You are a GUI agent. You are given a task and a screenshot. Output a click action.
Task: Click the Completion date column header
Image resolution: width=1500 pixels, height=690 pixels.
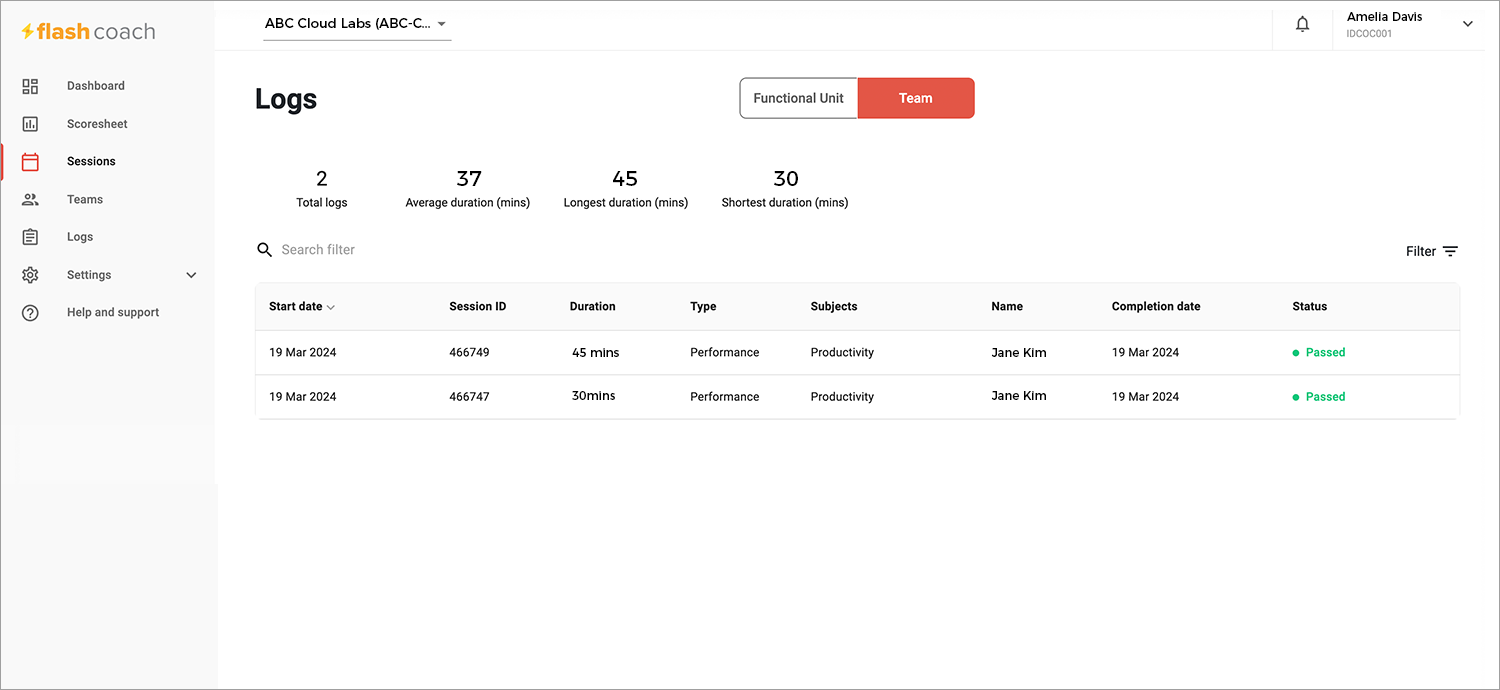coord(1156,307)
